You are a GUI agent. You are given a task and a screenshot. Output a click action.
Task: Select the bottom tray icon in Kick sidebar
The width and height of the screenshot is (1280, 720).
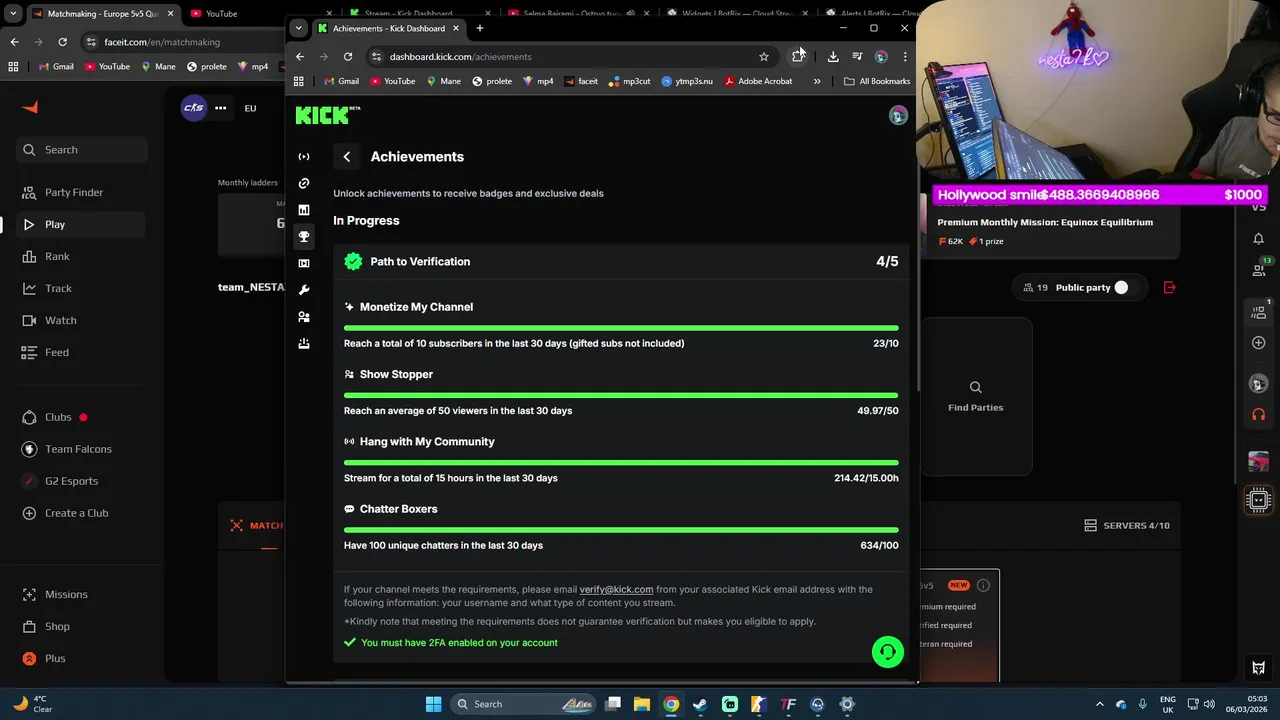(304, 343)
